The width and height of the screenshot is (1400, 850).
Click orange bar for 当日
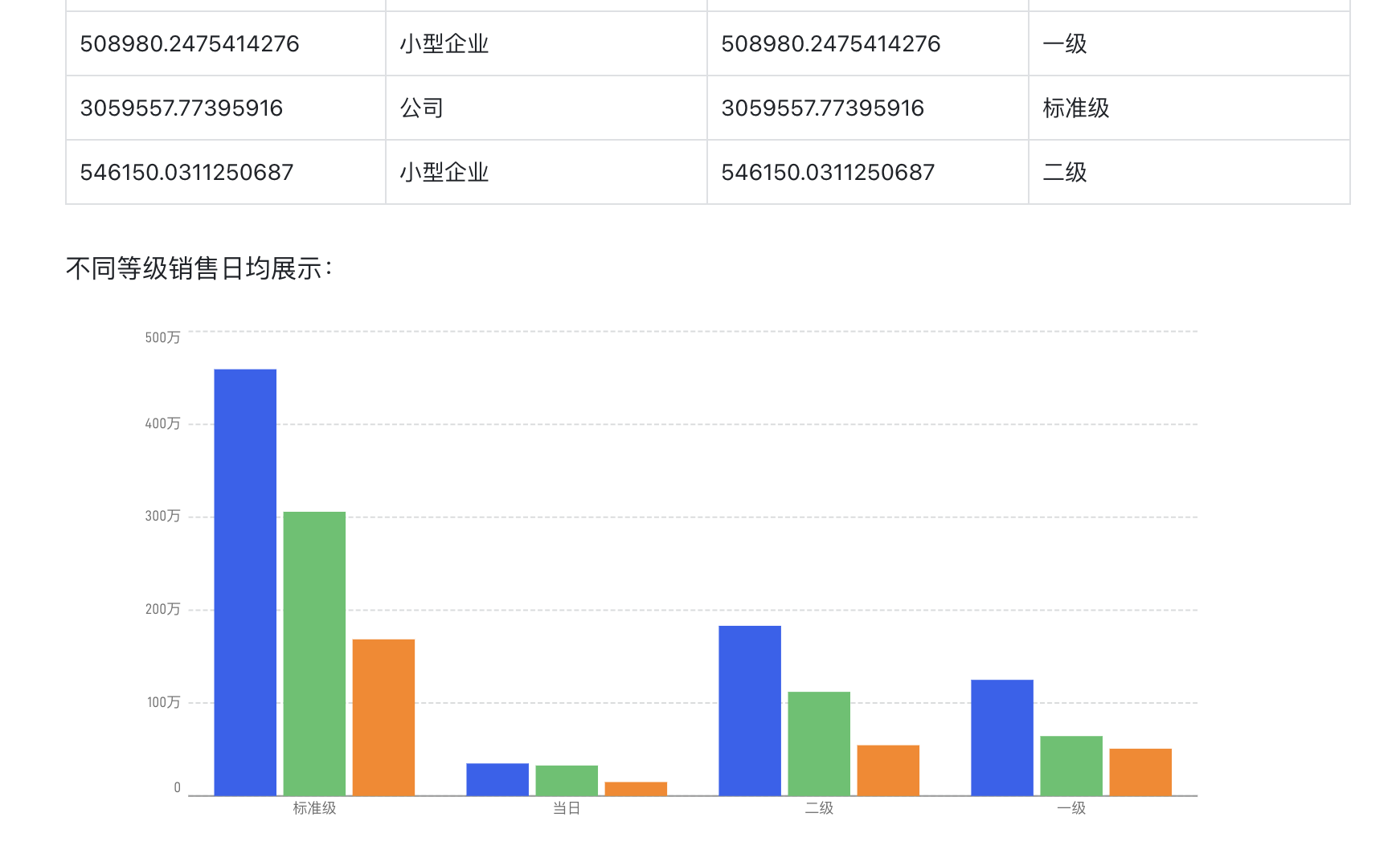636,789
